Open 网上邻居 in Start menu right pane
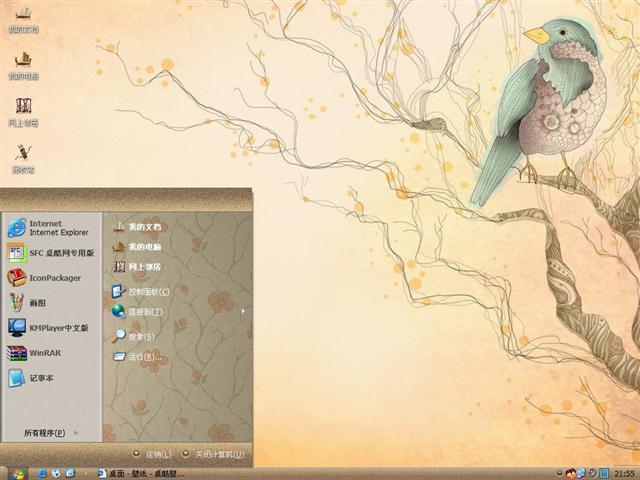Screen dimensions: 640x480 pos(137,267)
